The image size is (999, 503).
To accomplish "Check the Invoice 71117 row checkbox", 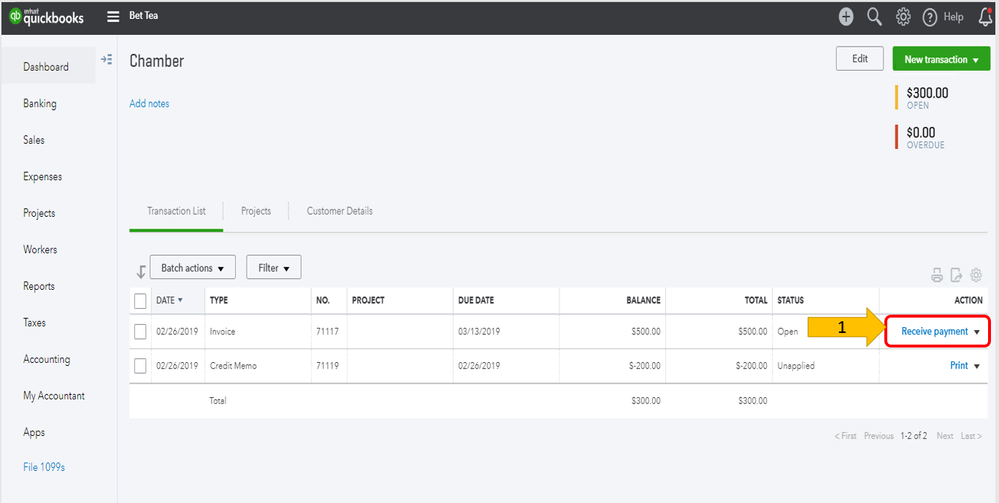I will pos(140,332).
